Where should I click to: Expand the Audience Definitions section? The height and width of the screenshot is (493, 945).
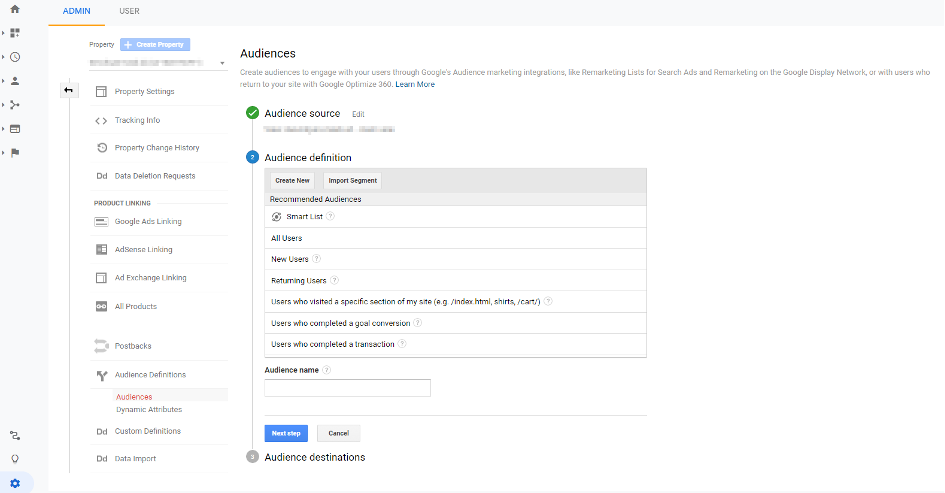pos(150,375)
